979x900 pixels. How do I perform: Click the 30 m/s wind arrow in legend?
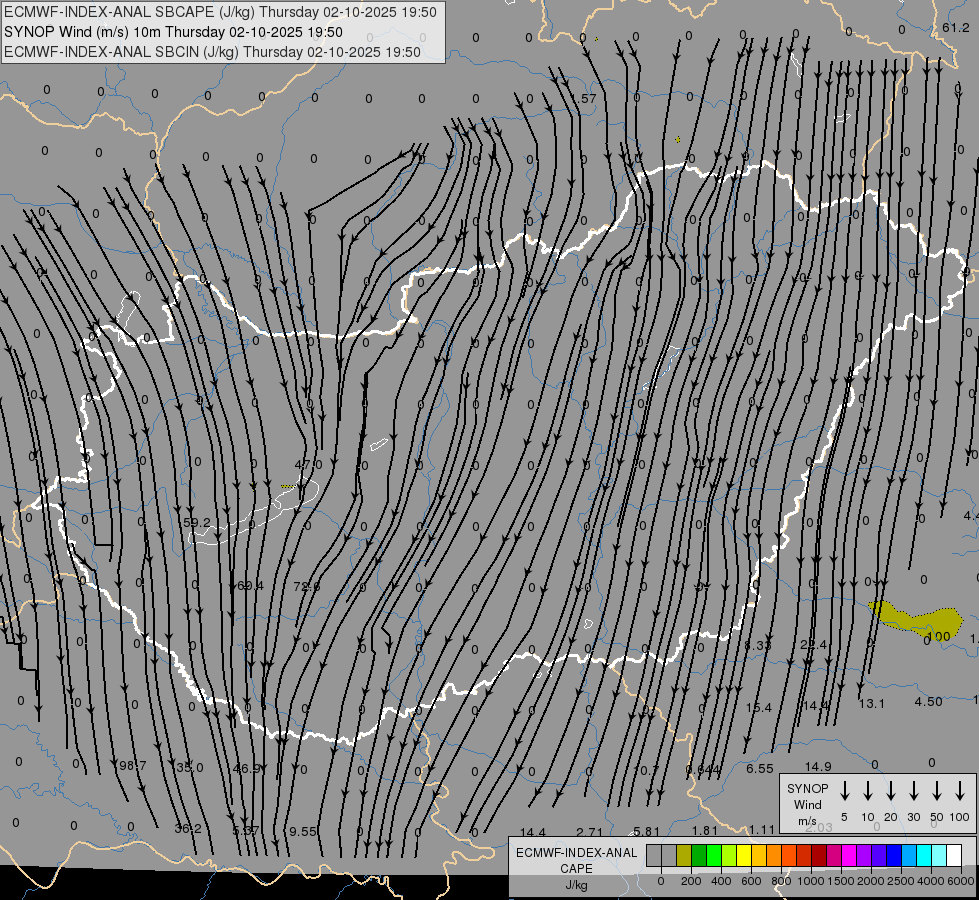coord(914,791)
